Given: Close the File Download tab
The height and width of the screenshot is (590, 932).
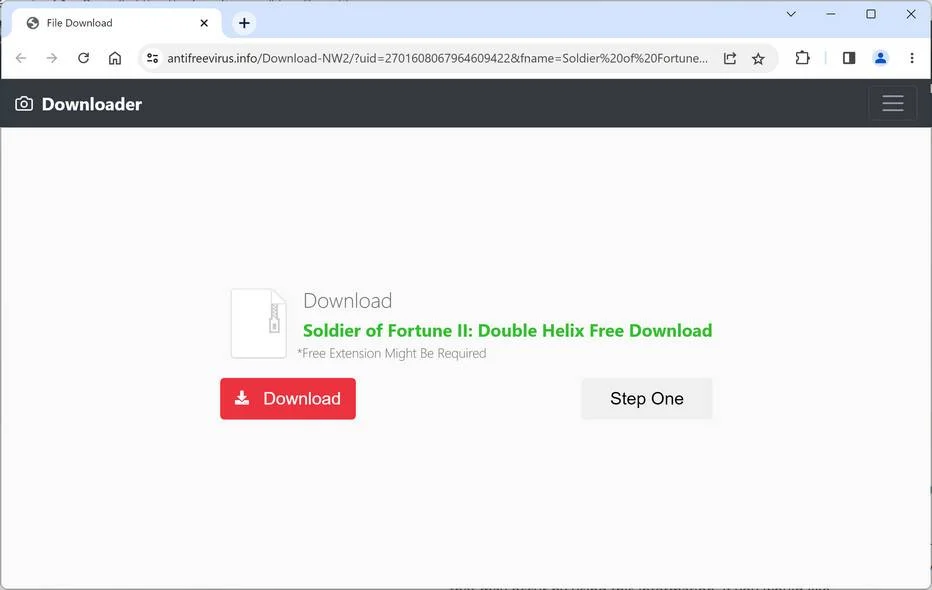Looking at the screenshot, I should click(204, 23).
